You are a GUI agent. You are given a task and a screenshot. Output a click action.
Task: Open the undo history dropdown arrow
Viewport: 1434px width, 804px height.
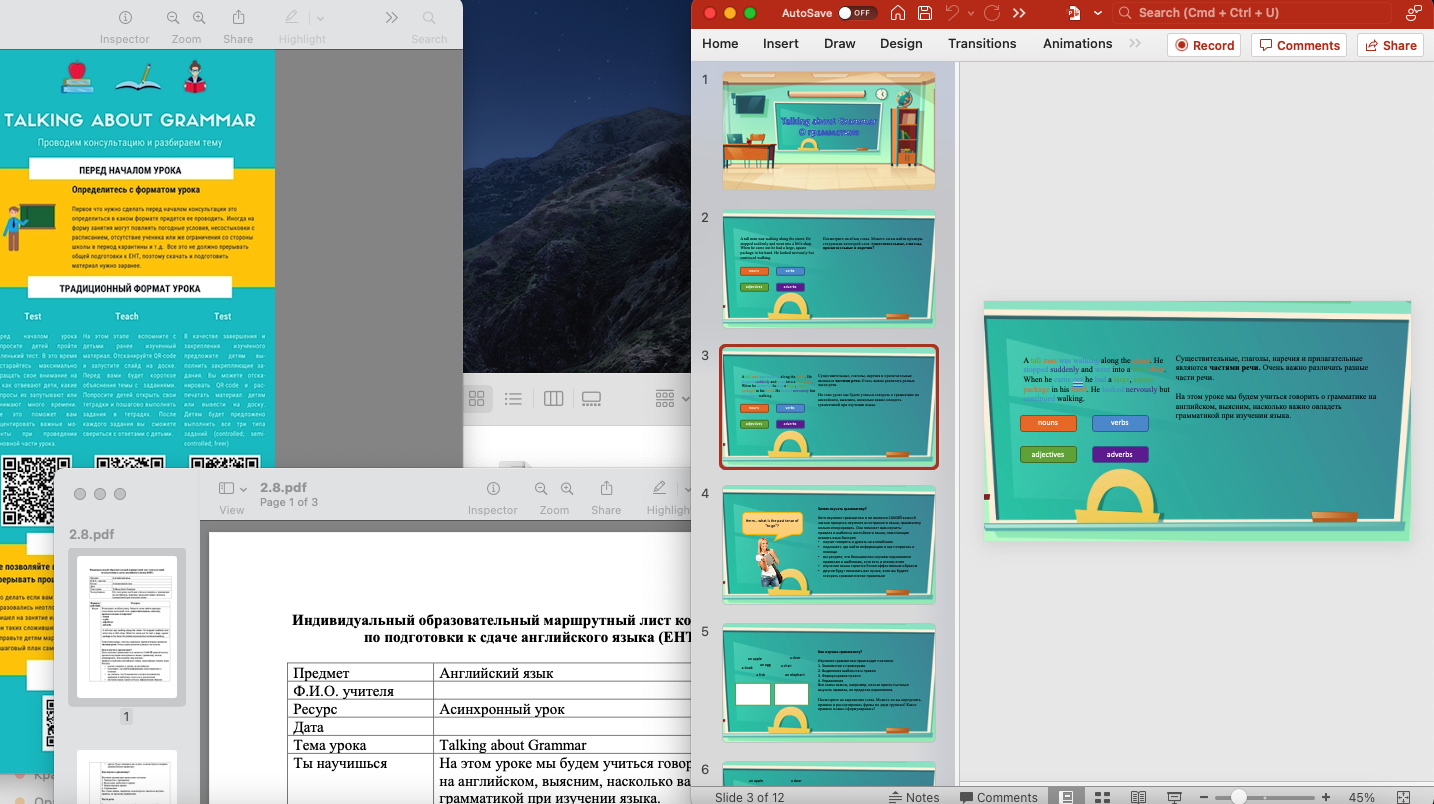click(x=970, y=13)
